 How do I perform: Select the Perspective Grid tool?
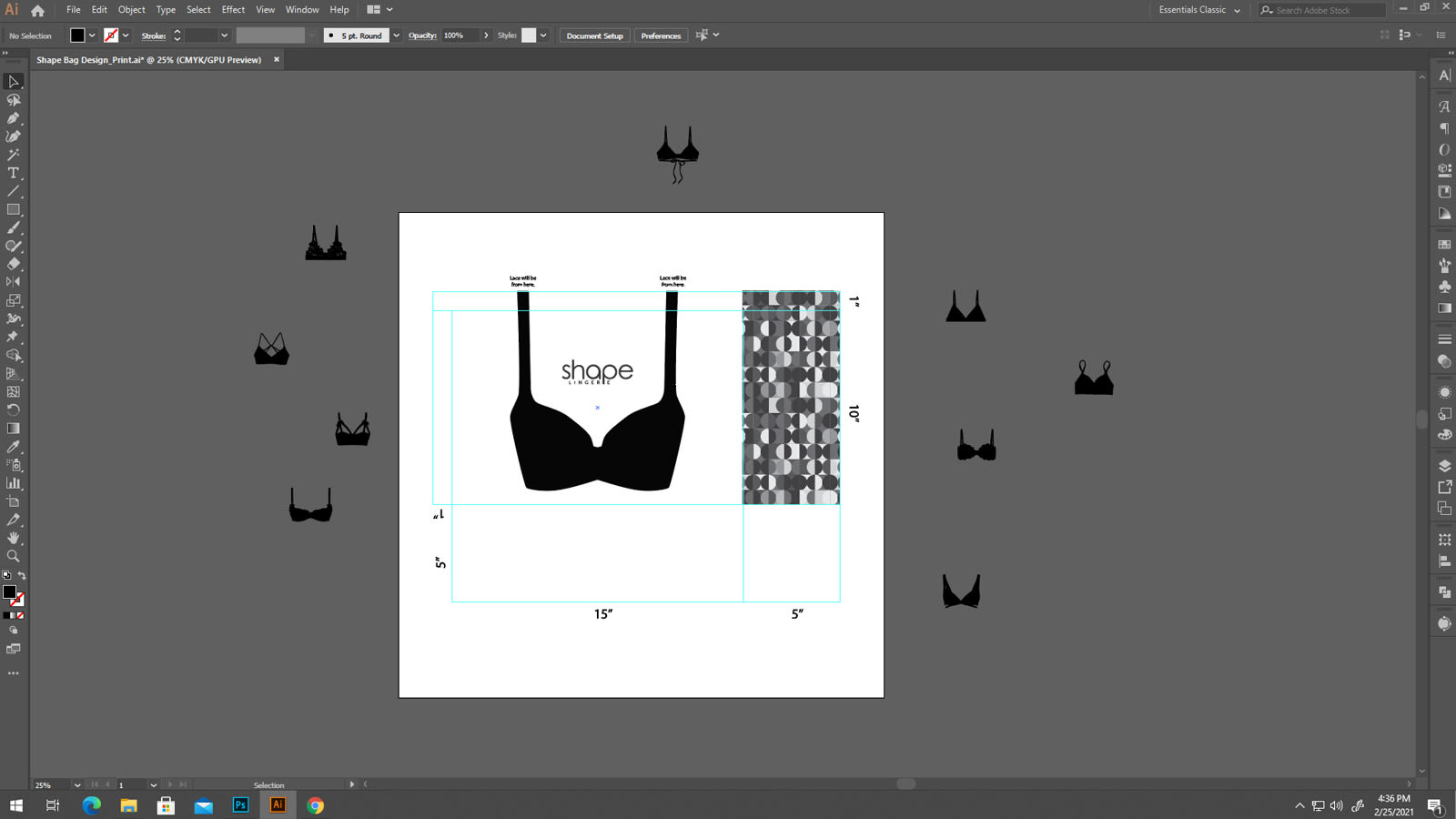(13, 373)
